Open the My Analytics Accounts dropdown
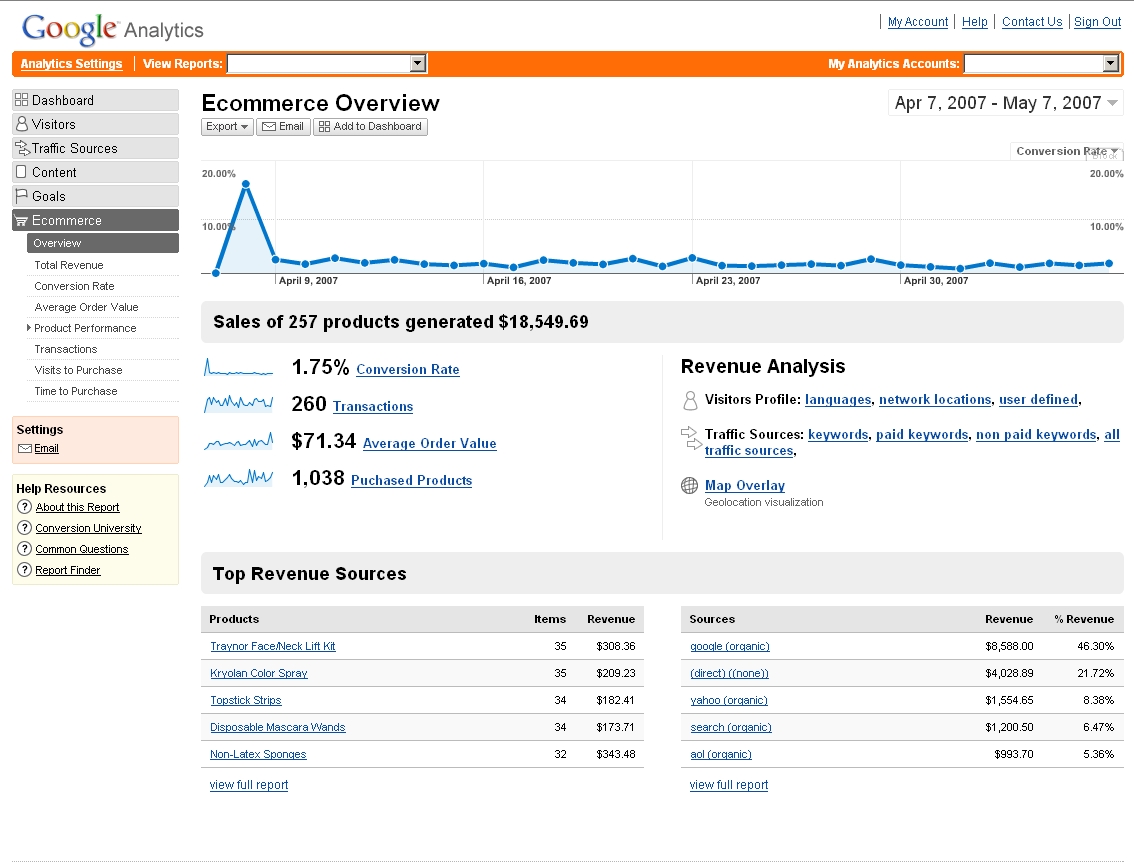1134x864 pixels. coord(1041,64)
